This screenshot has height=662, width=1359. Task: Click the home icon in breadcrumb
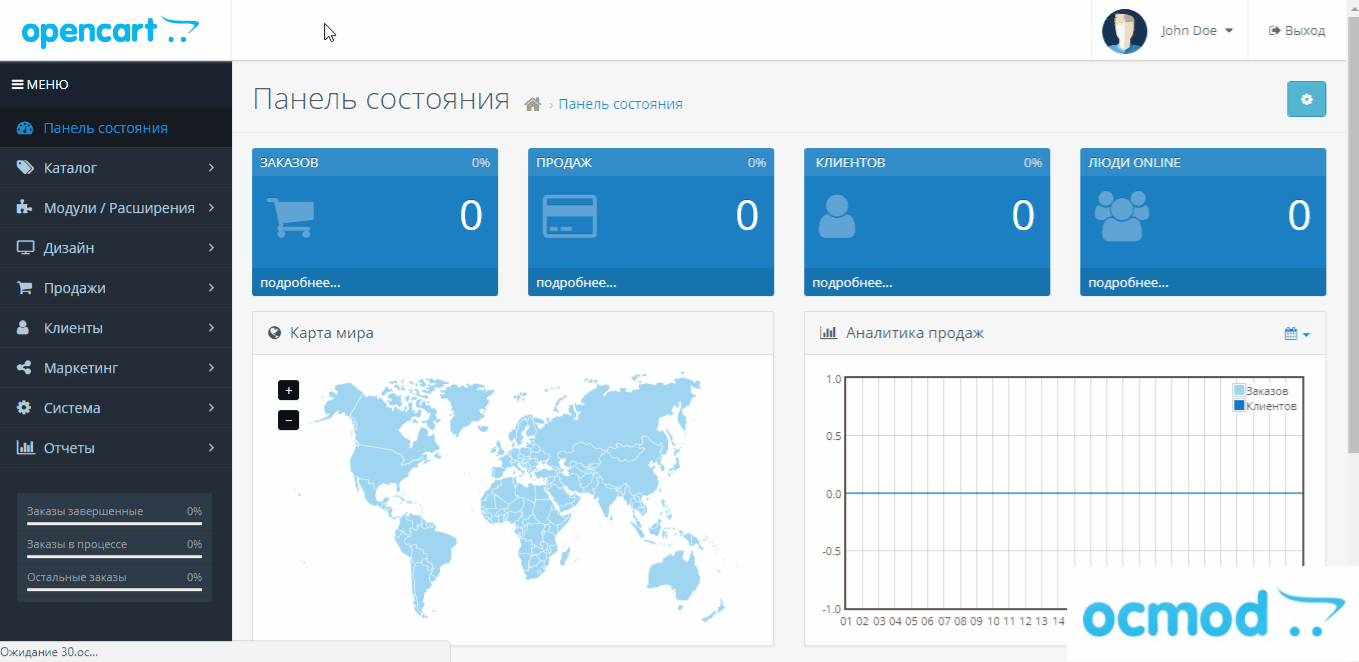coord(533,104)
